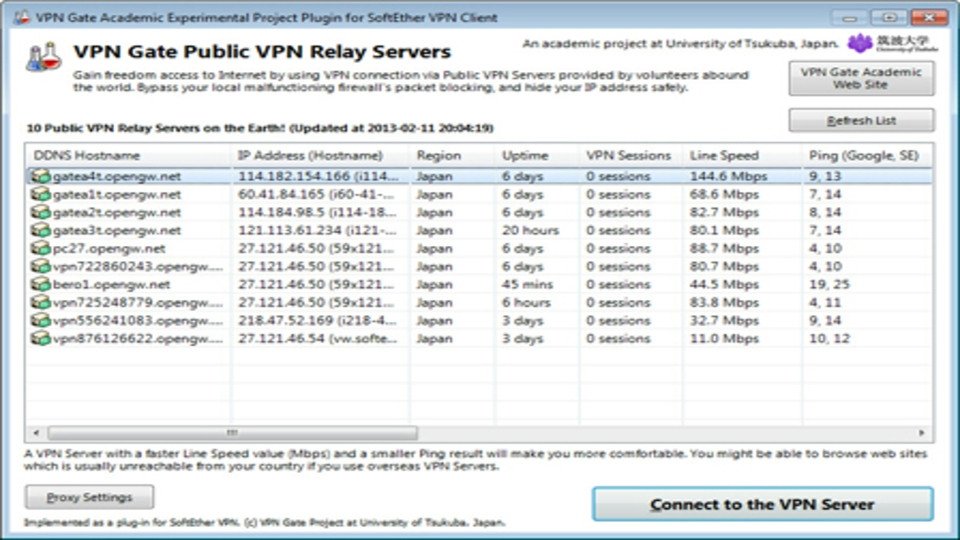Connect to the VPN Server

tap(762, 504)
